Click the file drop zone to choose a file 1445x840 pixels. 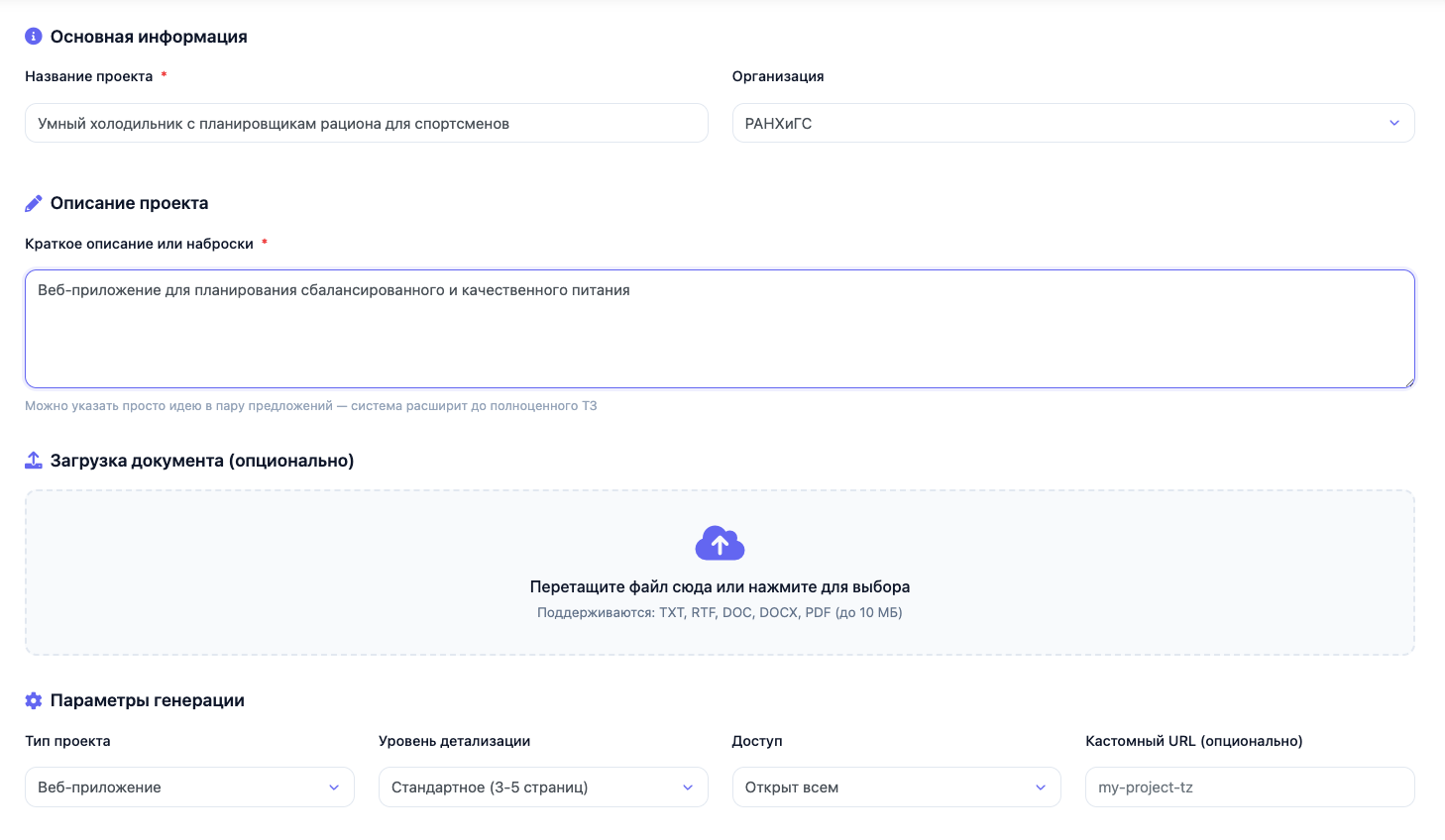[720, 573]
